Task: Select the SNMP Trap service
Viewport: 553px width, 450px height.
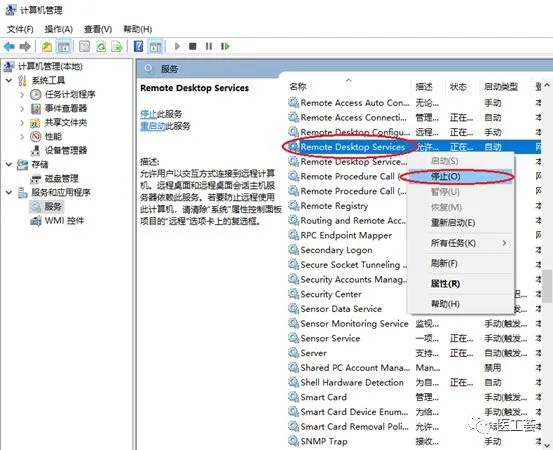Action: pyautogui.click(x=324, y=441)
